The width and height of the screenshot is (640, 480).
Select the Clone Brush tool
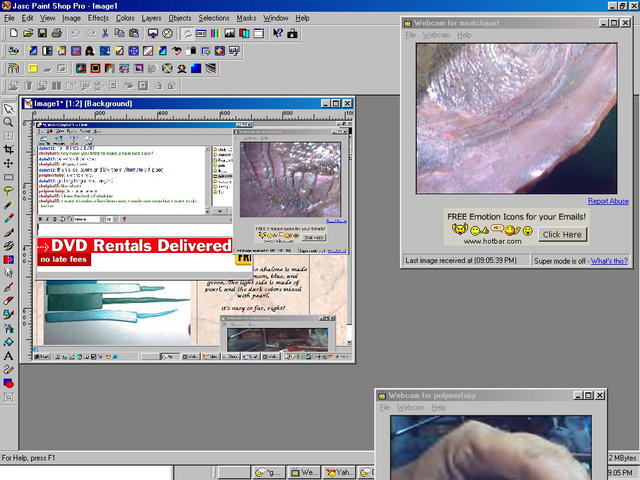pos(9,246)
